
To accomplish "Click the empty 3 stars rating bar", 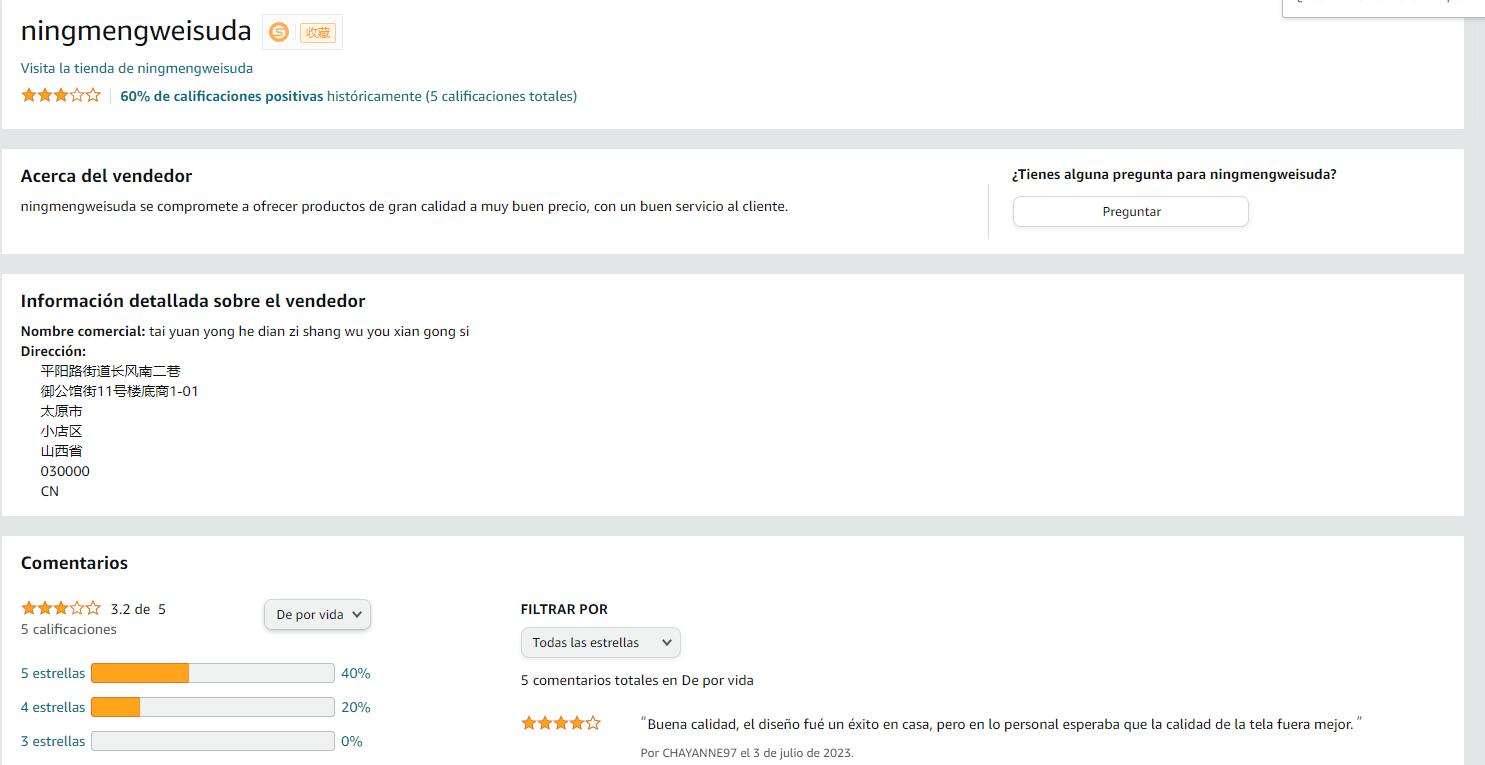I will click(212, 741).
